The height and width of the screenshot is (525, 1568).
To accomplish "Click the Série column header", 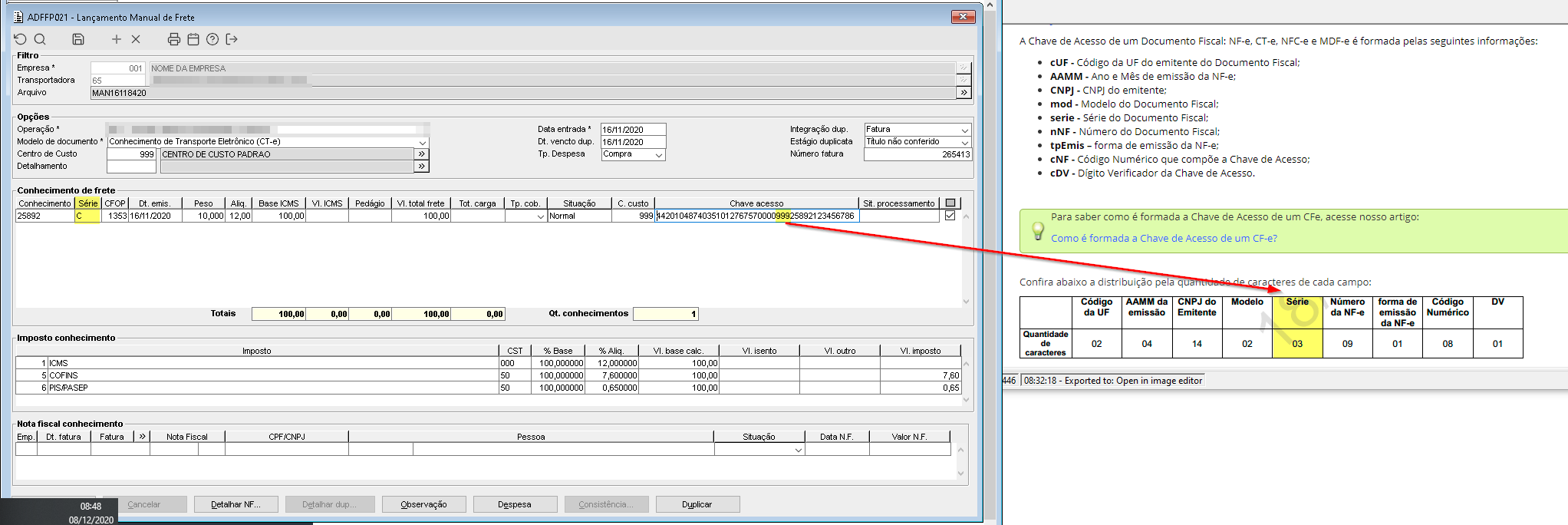I will click(87, 203).
